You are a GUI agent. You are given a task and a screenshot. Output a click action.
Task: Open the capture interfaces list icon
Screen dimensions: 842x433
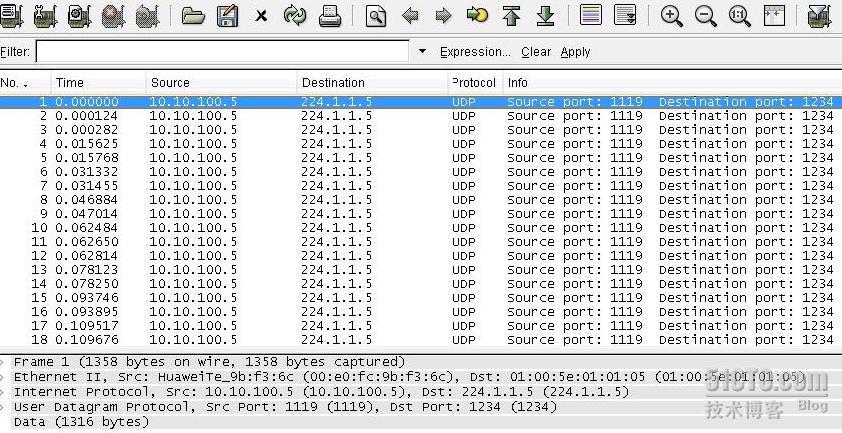point(11,16)
